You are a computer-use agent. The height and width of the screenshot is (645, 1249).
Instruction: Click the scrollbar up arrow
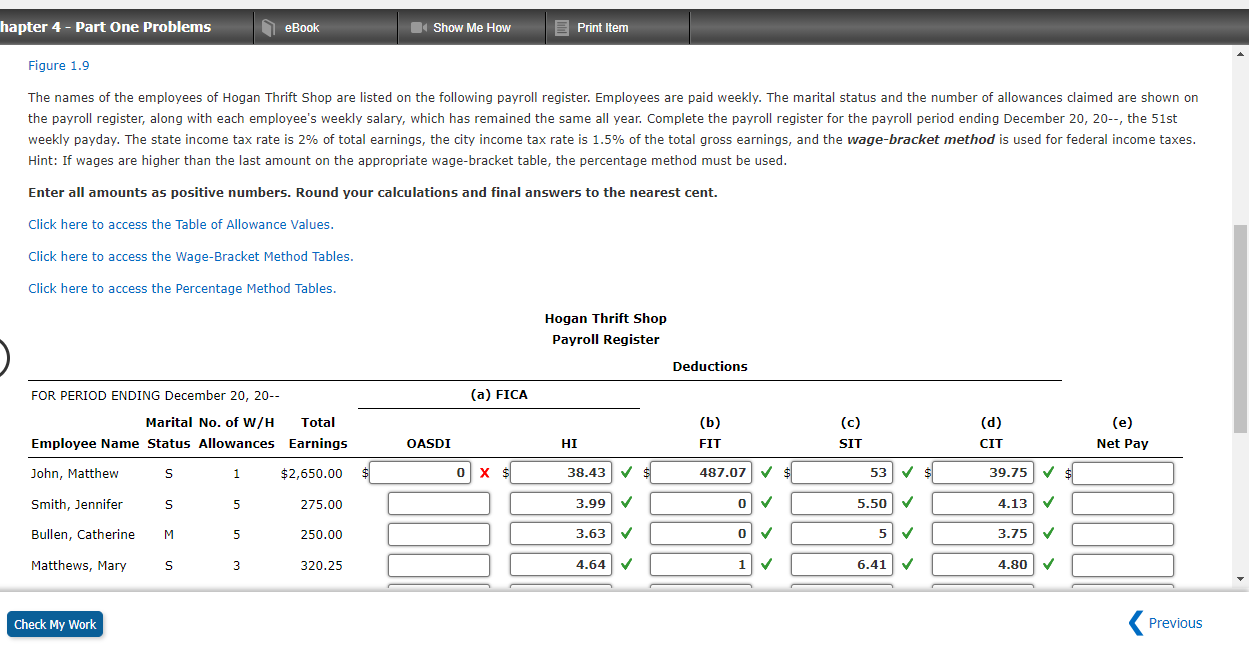1240,53
